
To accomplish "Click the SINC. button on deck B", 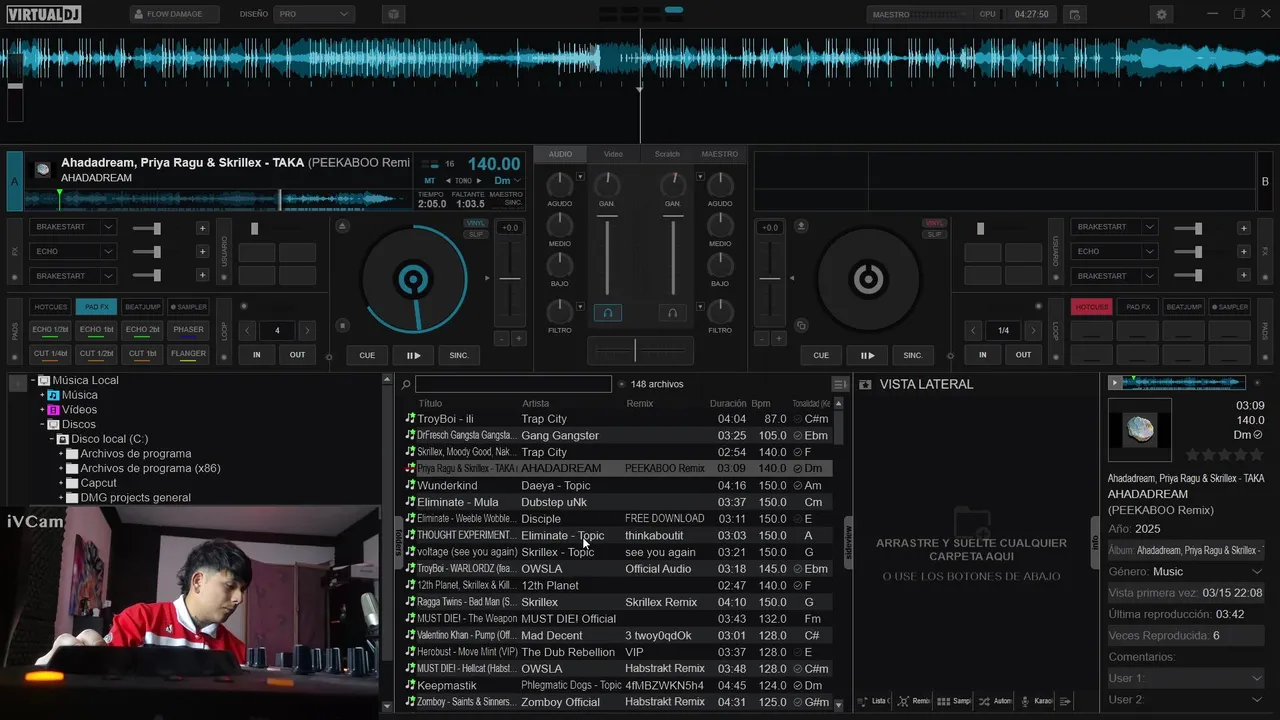I will (913, 355).
